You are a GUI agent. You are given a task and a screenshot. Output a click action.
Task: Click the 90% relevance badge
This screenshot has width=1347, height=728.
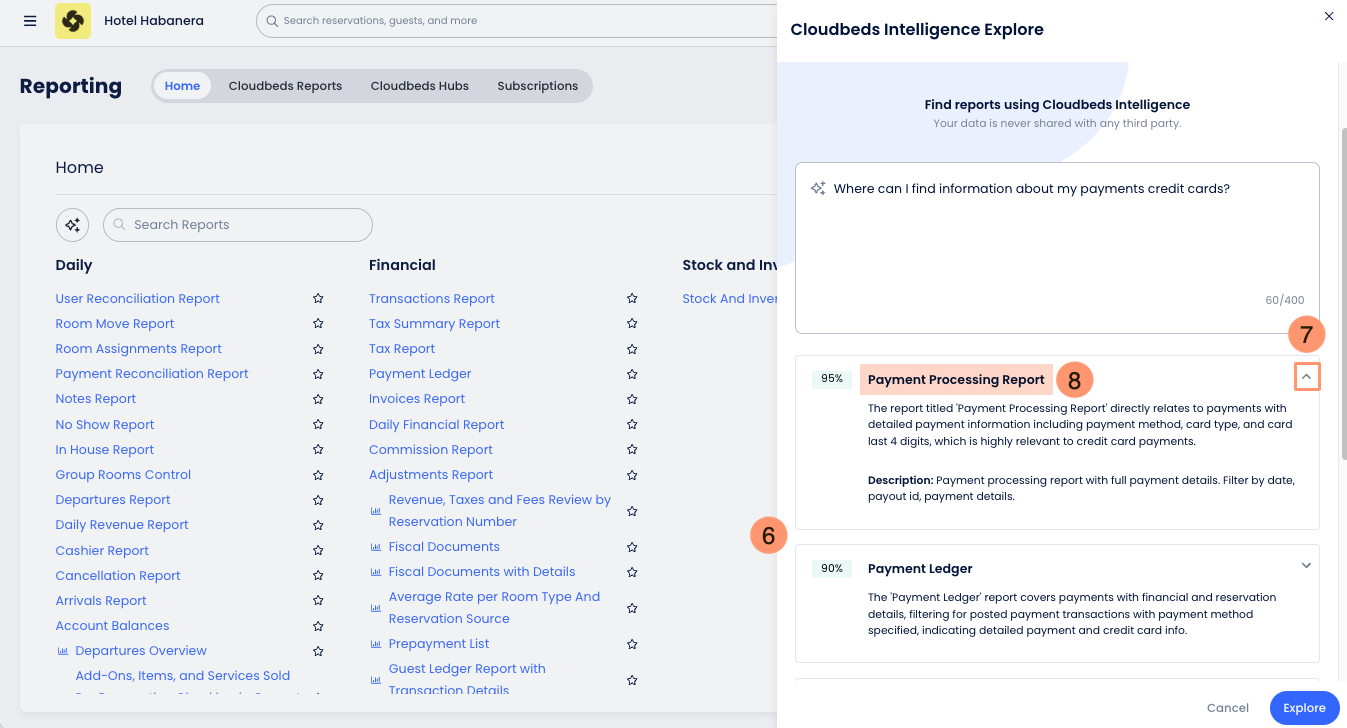click(x=832, y=568)
